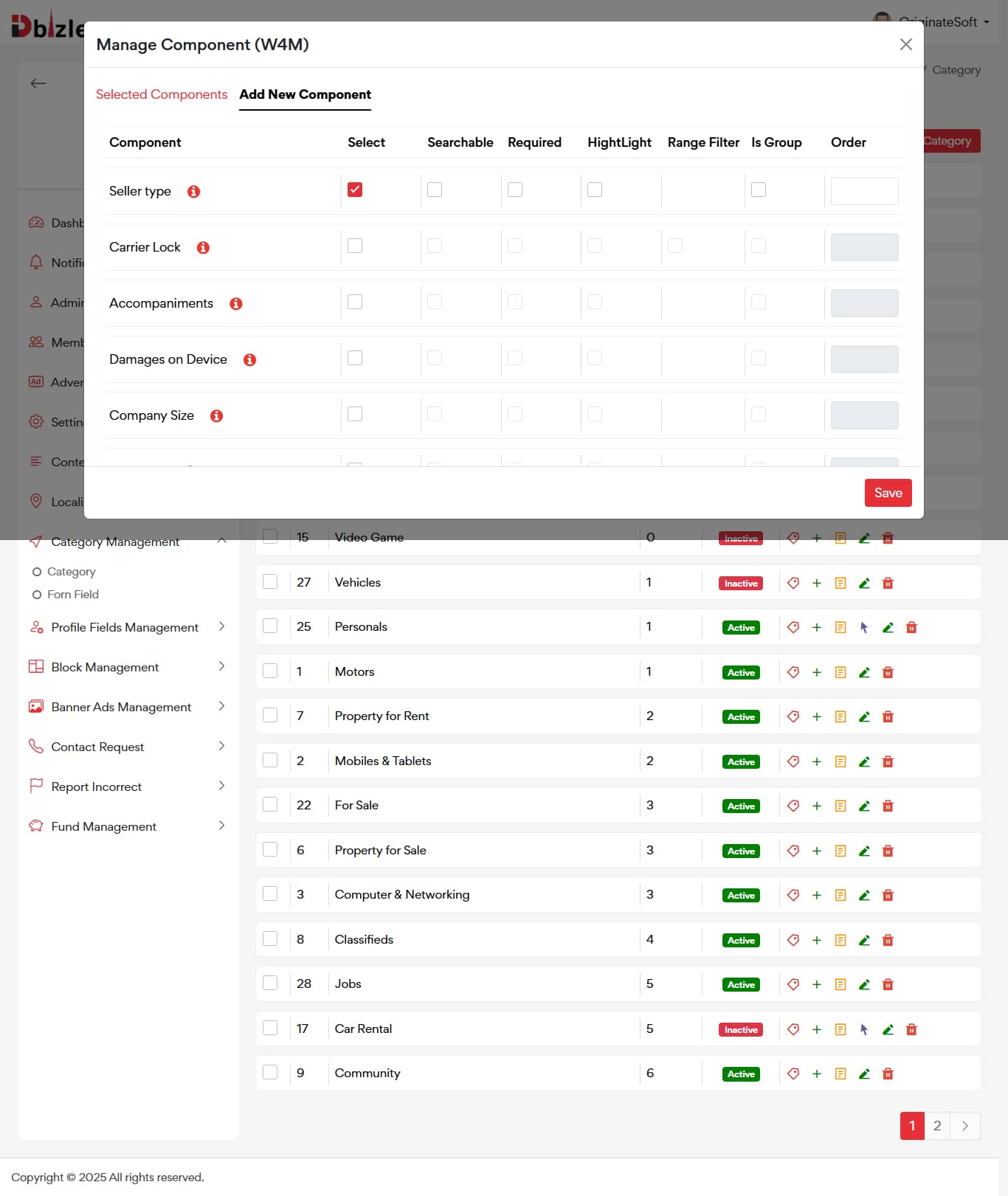Click the Seller type Order input field
The image size is (1008, 1196).
click(x=864, y=191)
